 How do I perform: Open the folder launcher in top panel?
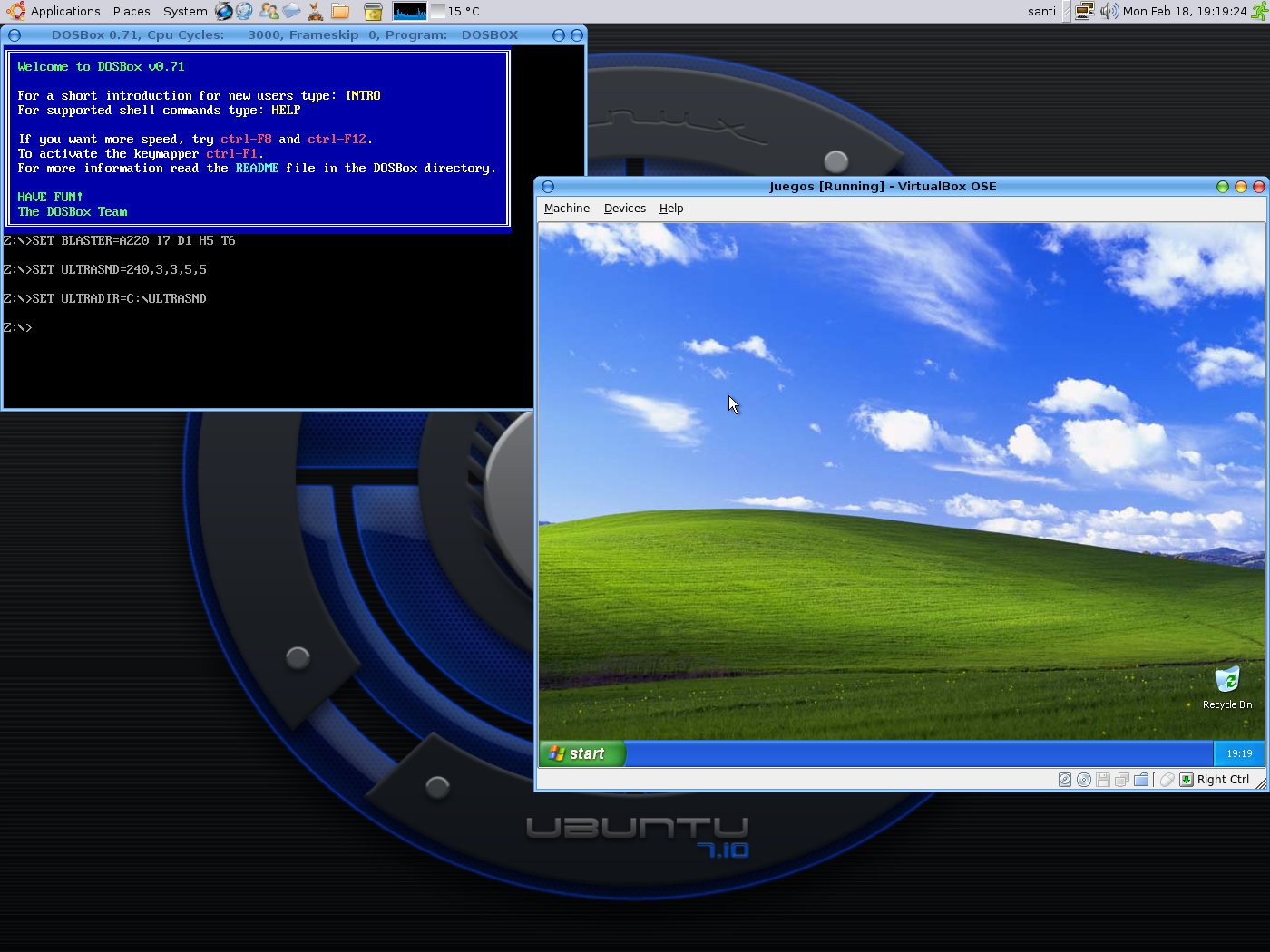(340, 11)
